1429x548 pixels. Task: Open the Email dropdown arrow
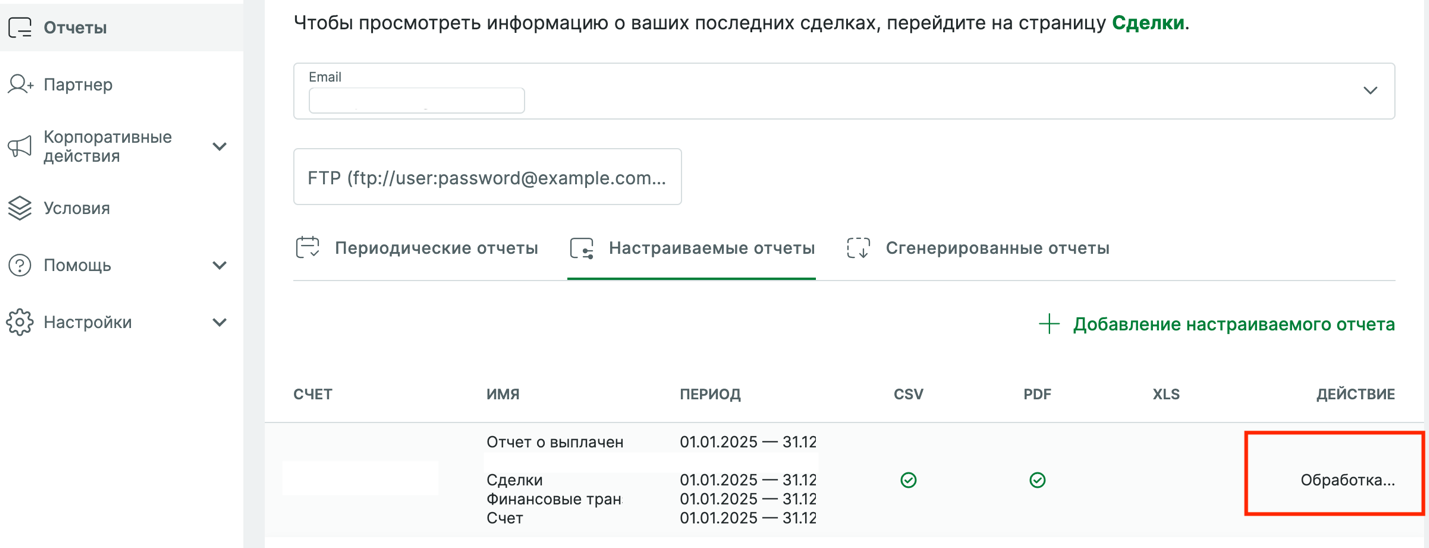pyautogui.click(x=1370, y=91)
